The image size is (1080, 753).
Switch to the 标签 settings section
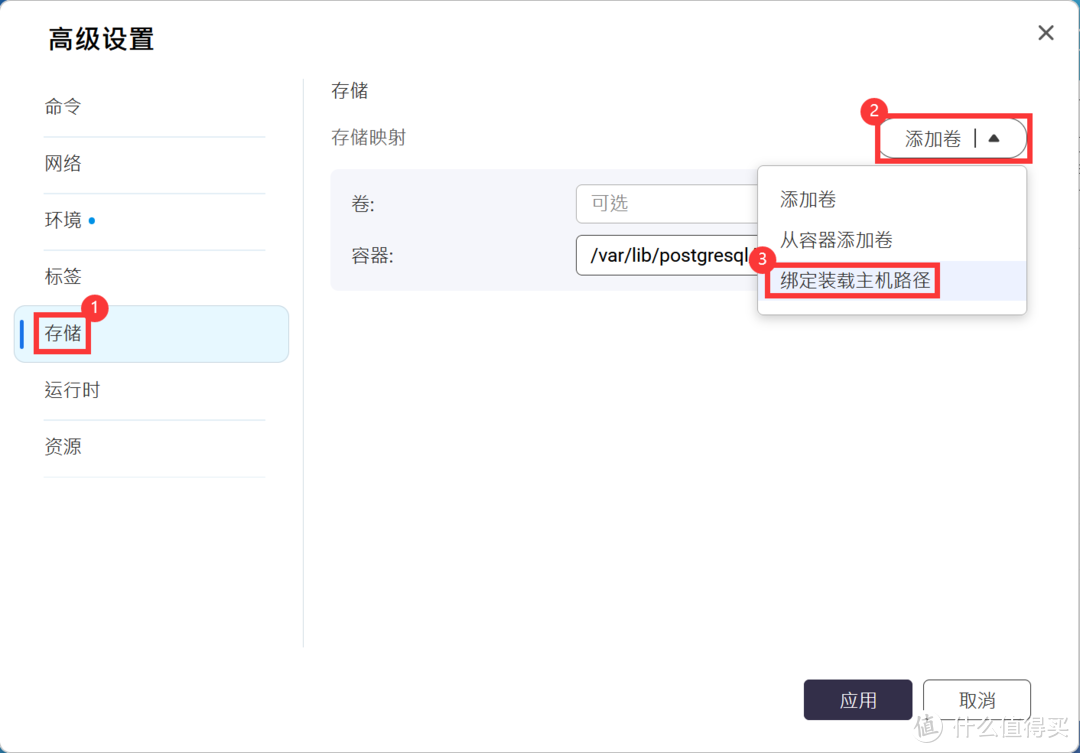tap(62, 276)
